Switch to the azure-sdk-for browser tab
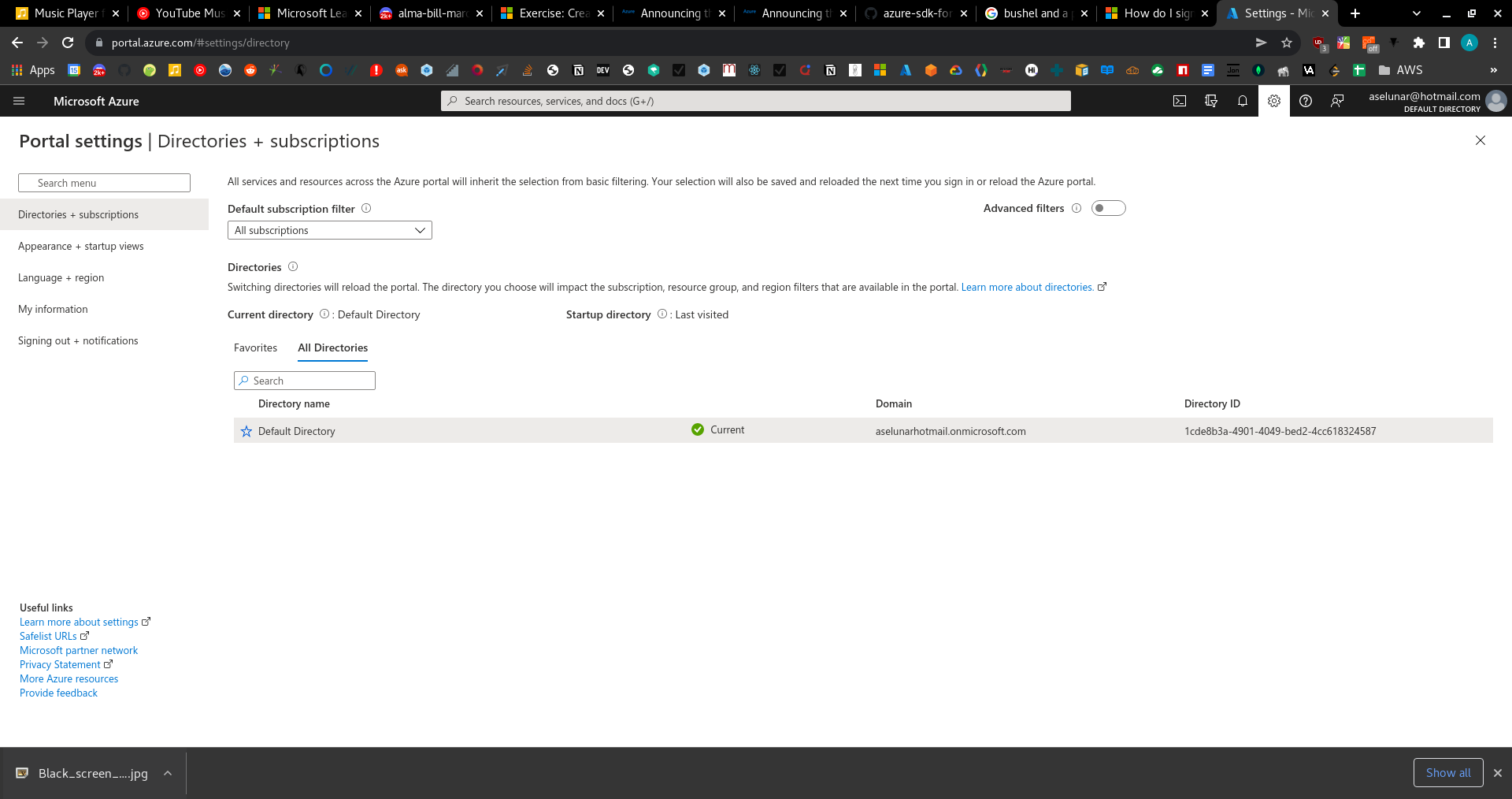Screen dimensions: 1512x799 (x=917, y=13)
